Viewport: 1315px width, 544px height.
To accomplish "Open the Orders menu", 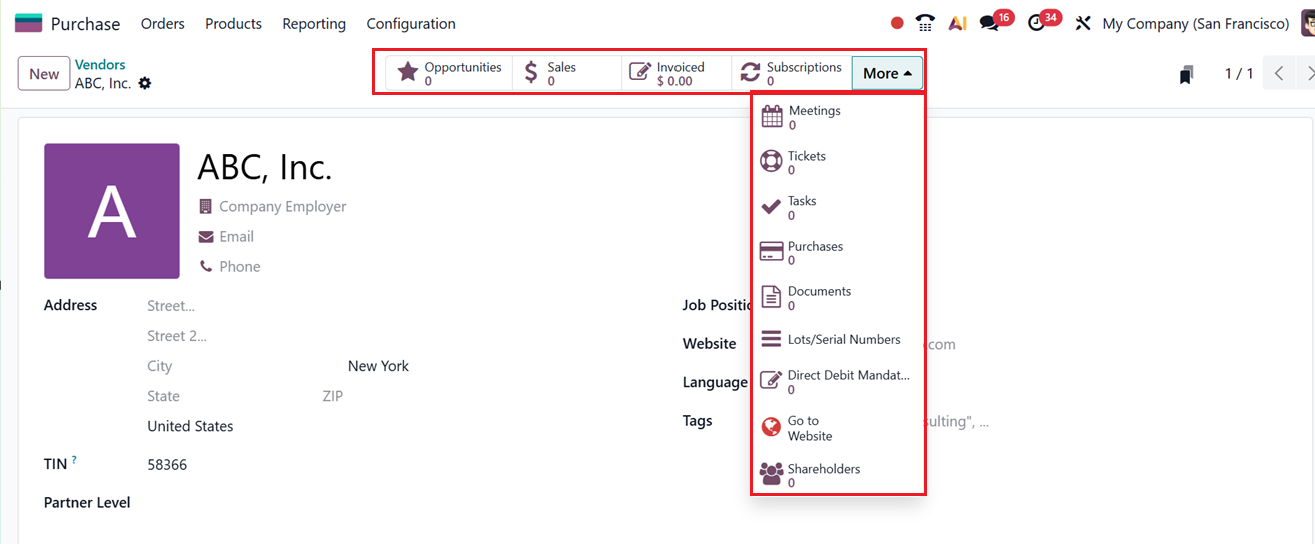I will coord(163,23).
